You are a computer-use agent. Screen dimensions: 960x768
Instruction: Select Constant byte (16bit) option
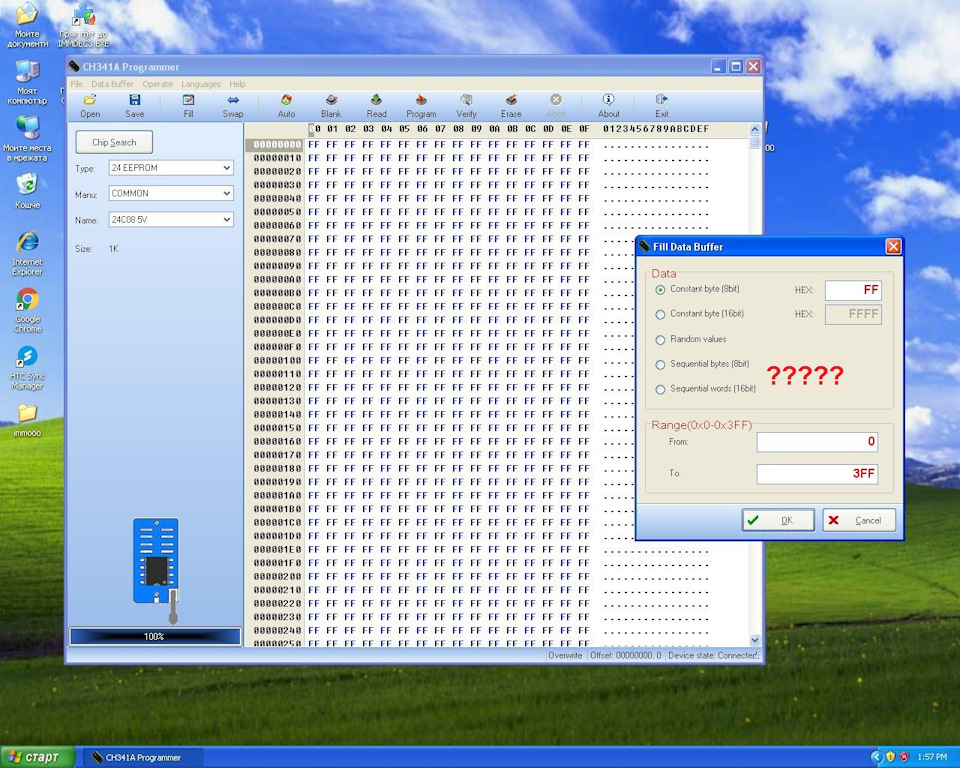[x=660, y=314]
